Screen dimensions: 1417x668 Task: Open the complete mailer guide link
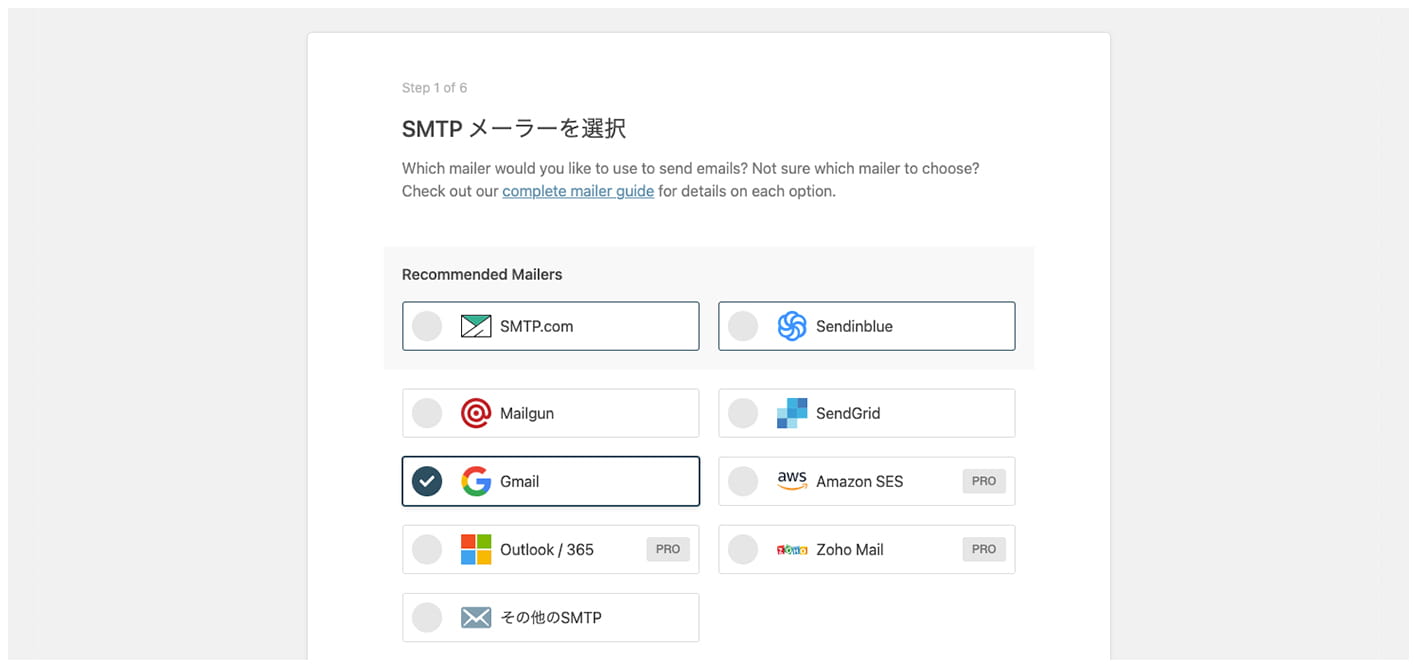click(x=578, y=191)
